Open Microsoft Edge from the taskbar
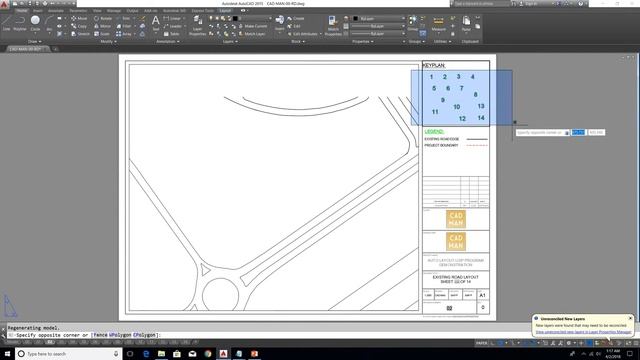 [146, 353]
